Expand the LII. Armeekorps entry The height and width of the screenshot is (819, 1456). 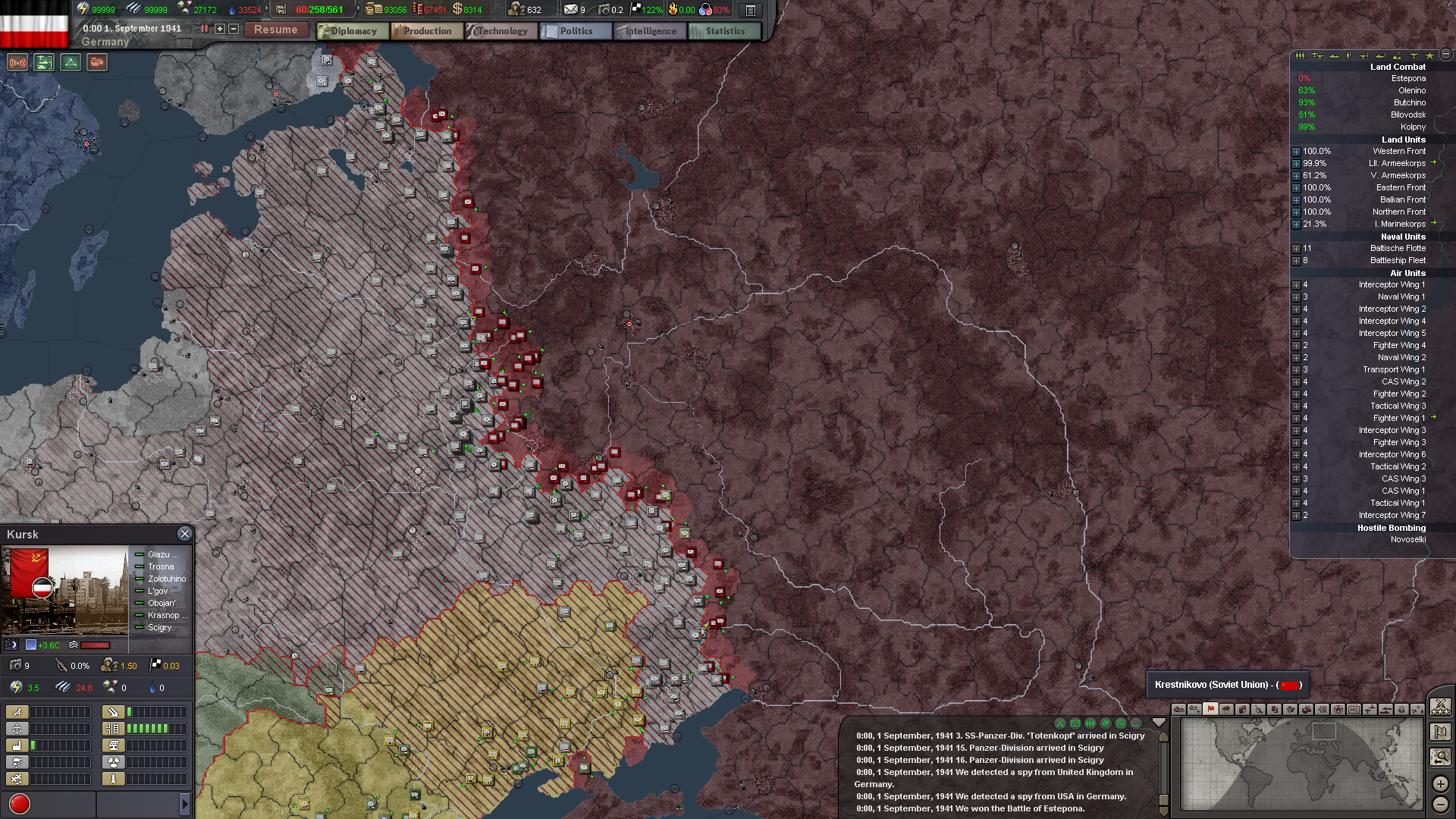click(x=1297, y=164)
